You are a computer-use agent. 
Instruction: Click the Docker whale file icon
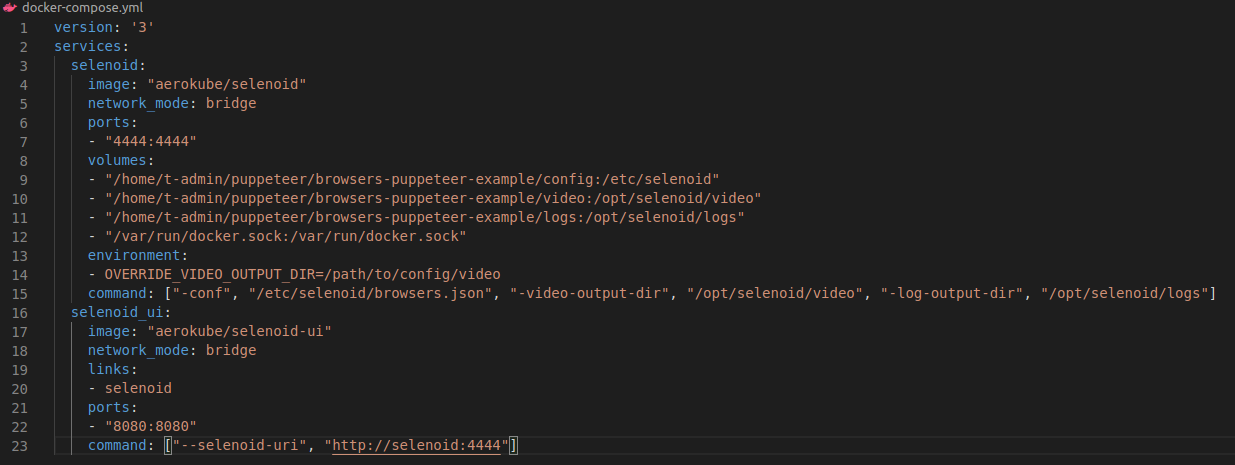click(10, 8)
